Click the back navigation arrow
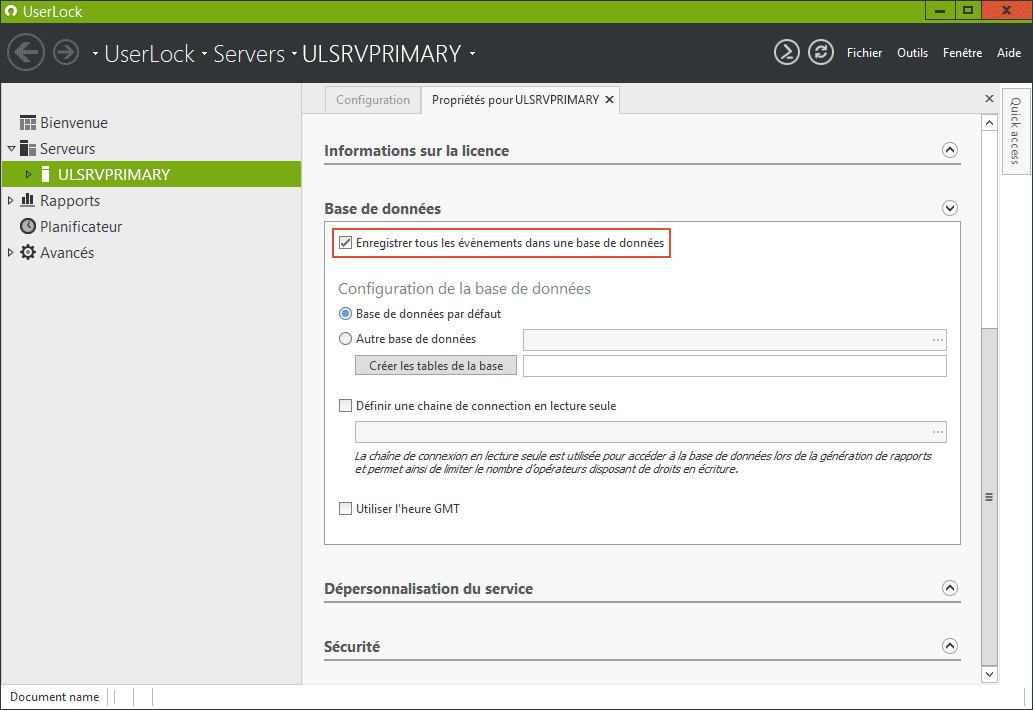This screenshot has width=1033, height=710. 26,52
